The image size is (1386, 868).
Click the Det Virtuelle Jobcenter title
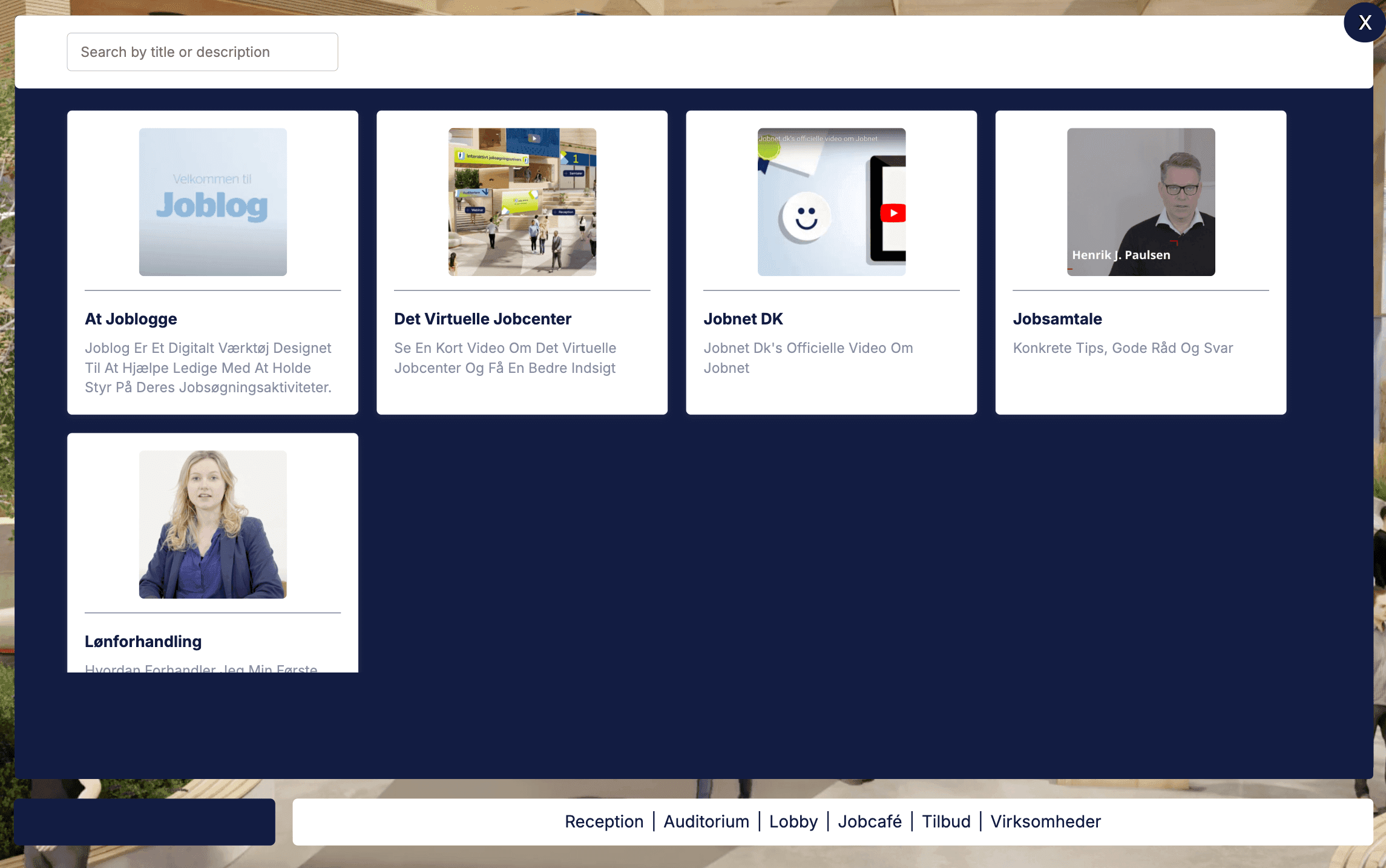(x=482, y=319)
